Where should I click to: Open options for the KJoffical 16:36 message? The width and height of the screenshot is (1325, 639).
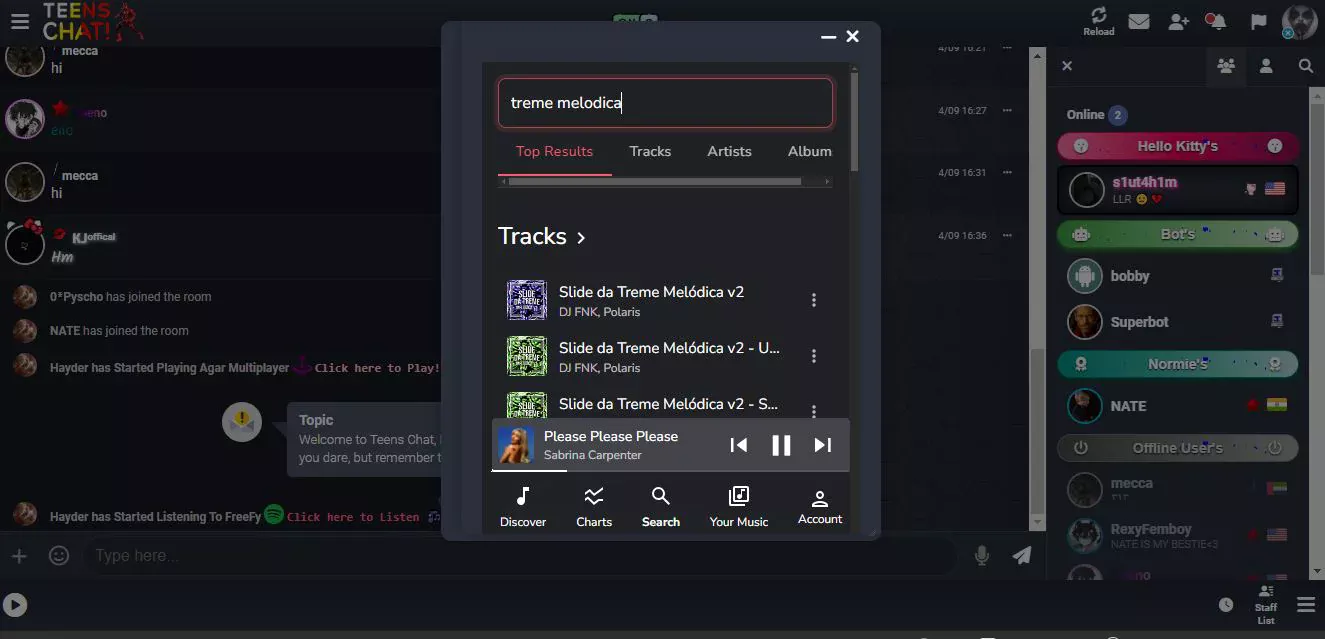tap(1007, 236)
